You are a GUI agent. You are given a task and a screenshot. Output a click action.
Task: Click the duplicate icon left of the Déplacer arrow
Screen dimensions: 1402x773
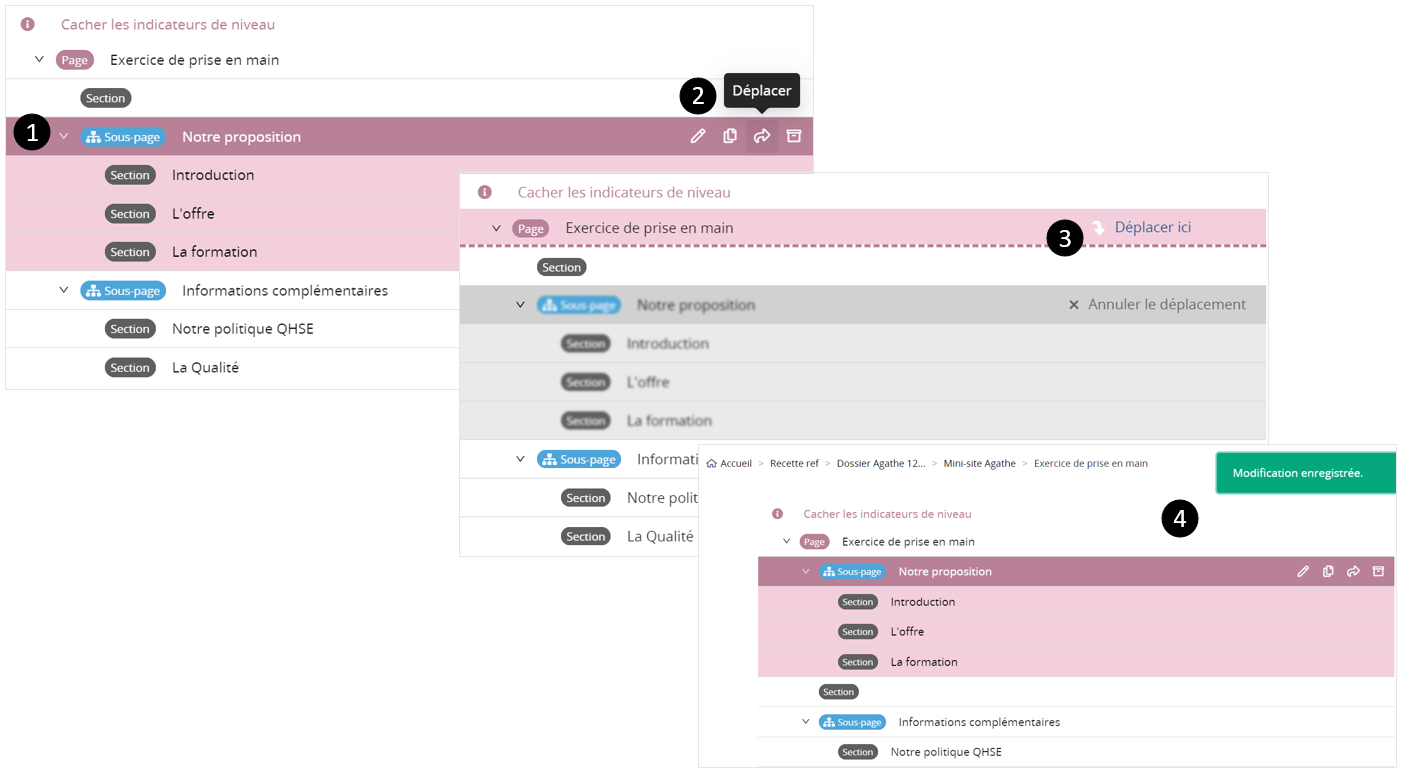point(730,136)
